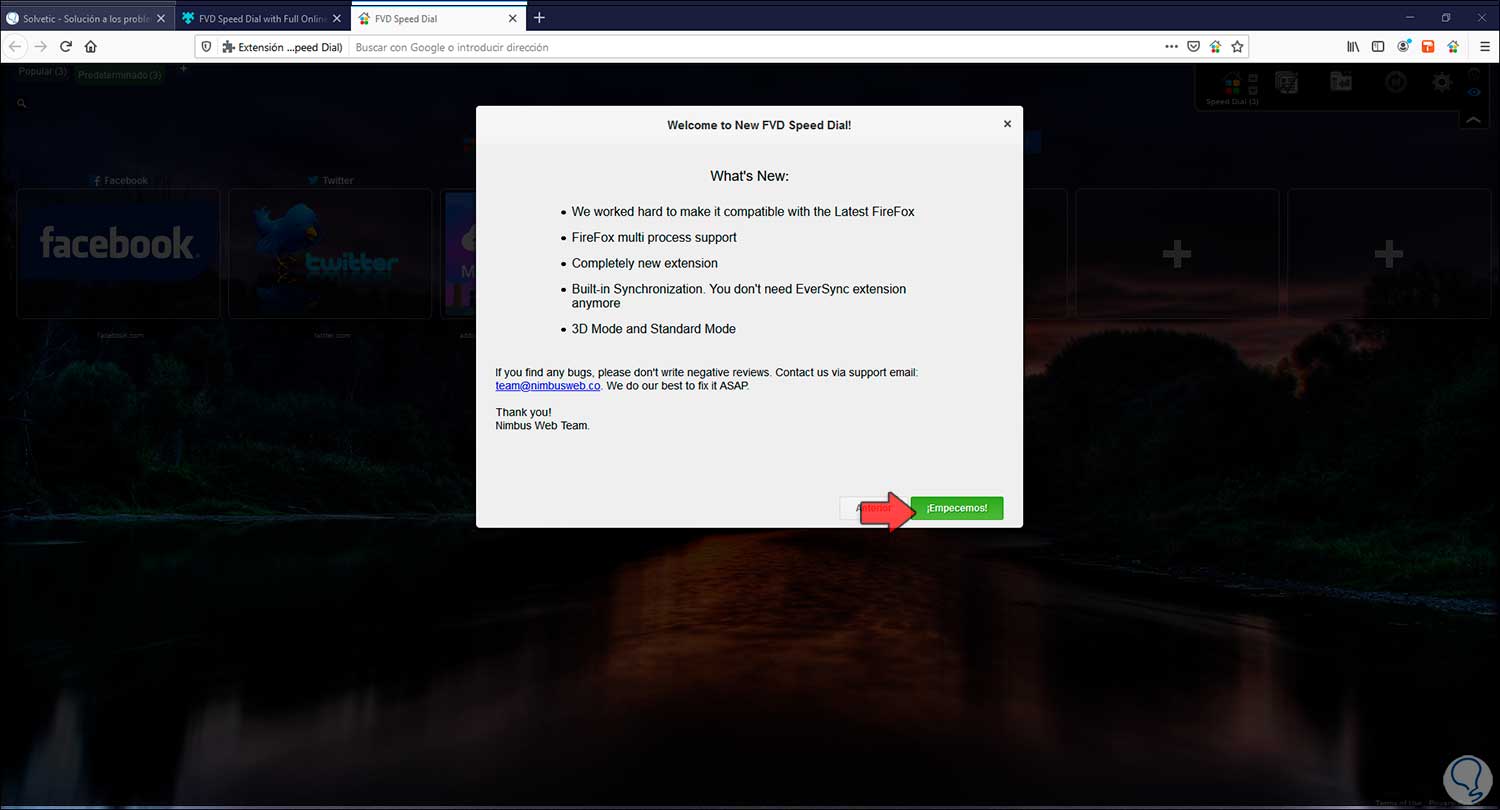
Task: Collapse the Speed Dial top panel with chevron
Action: (1473, 120)
